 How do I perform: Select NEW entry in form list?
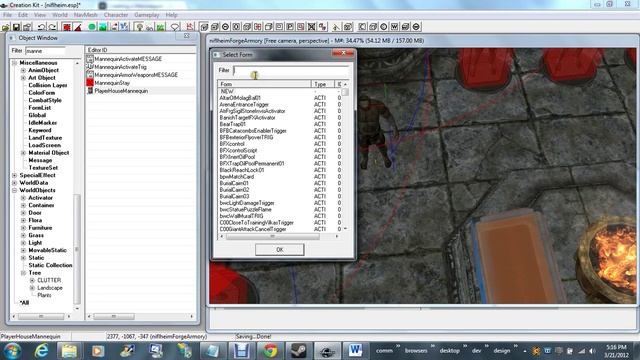coord(227,91)
